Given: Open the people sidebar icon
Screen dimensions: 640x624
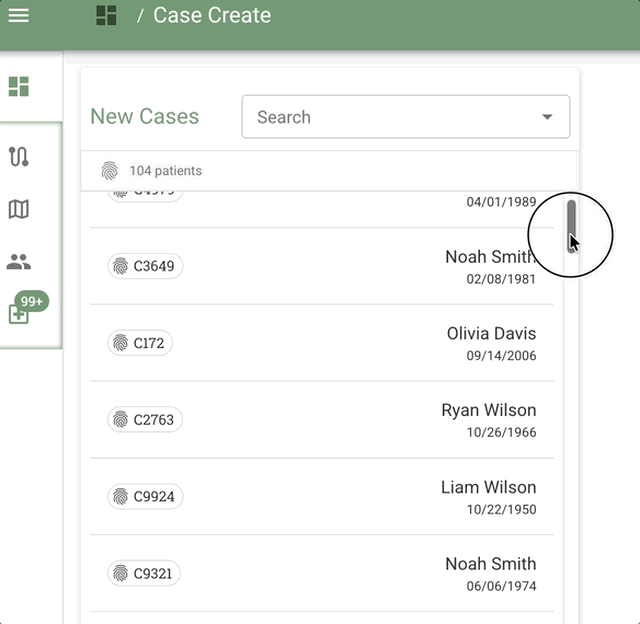Looking at the screenshot, I should [18, 262].
